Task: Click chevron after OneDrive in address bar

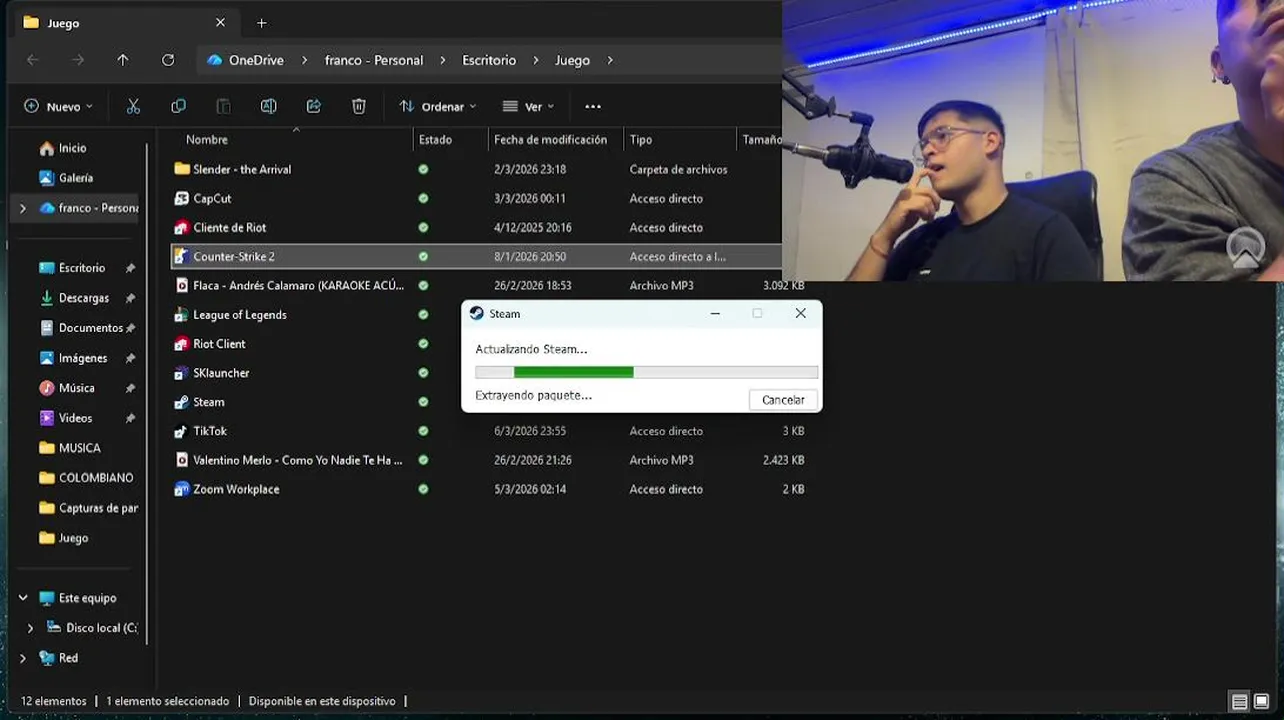Action: tap(305, 60)
